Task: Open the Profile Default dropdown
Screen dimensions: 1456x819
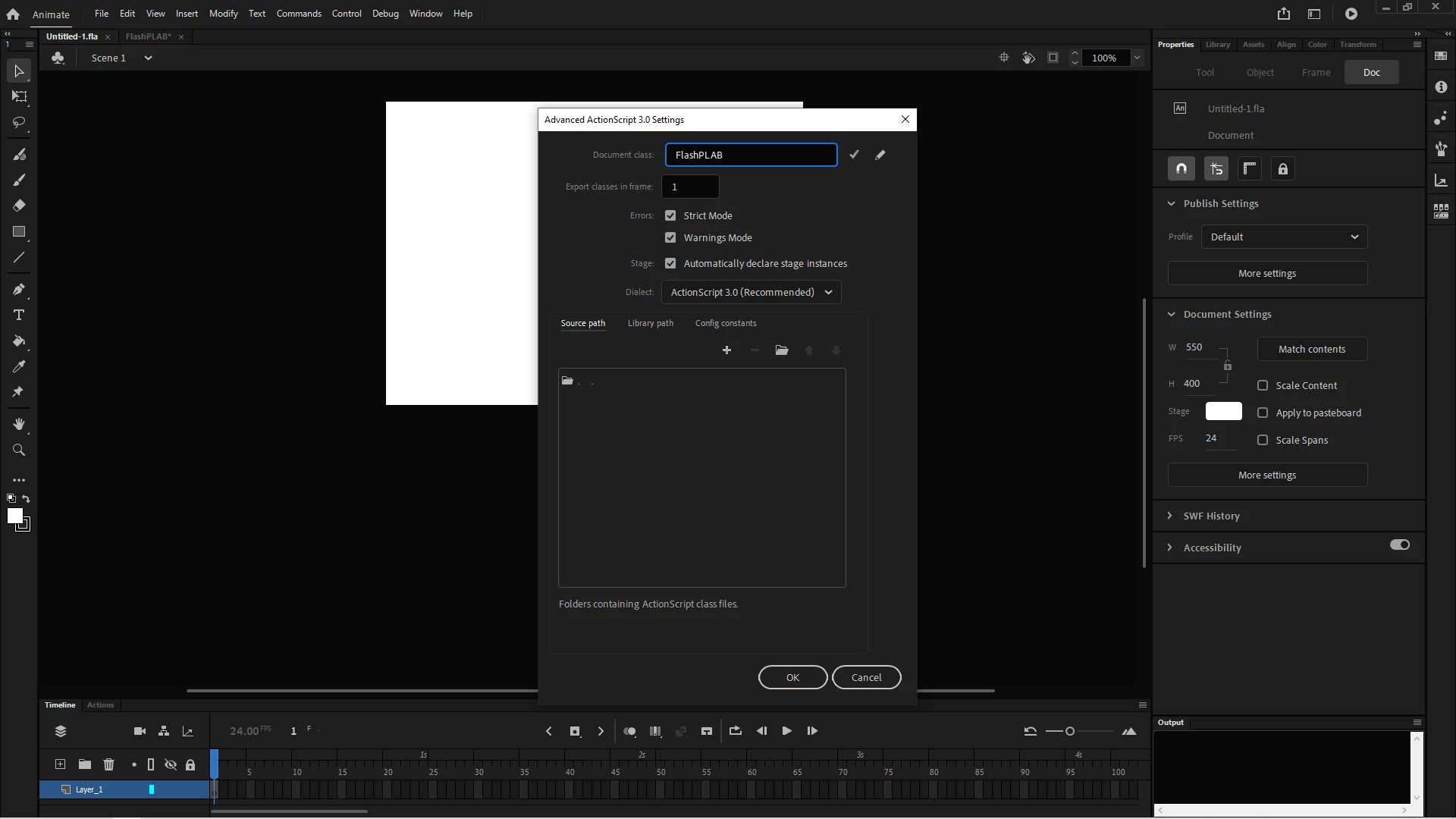Action: [x=1284, y=237]
